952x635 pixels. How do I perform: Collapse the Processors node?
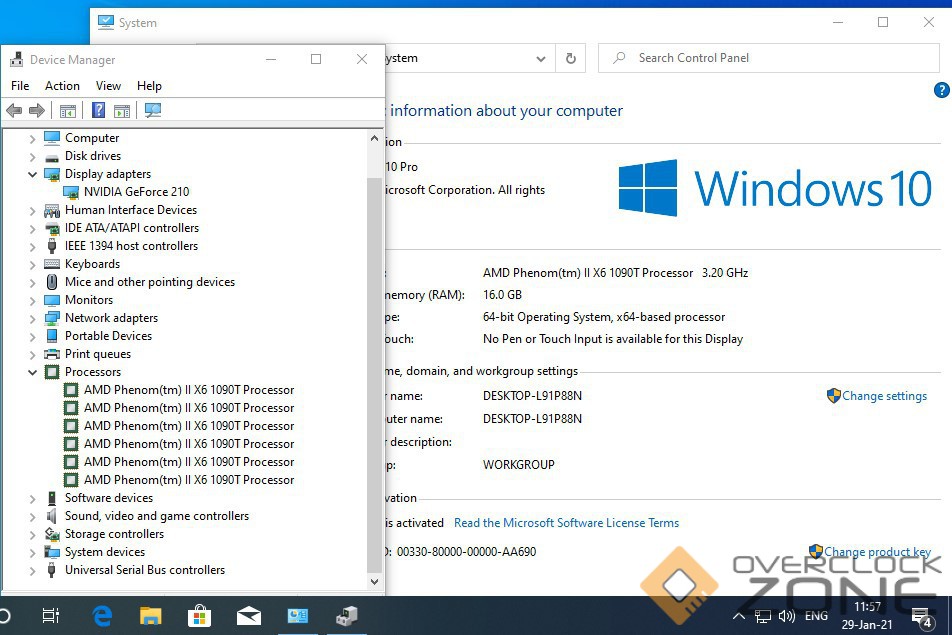click(x=33, y=372)
